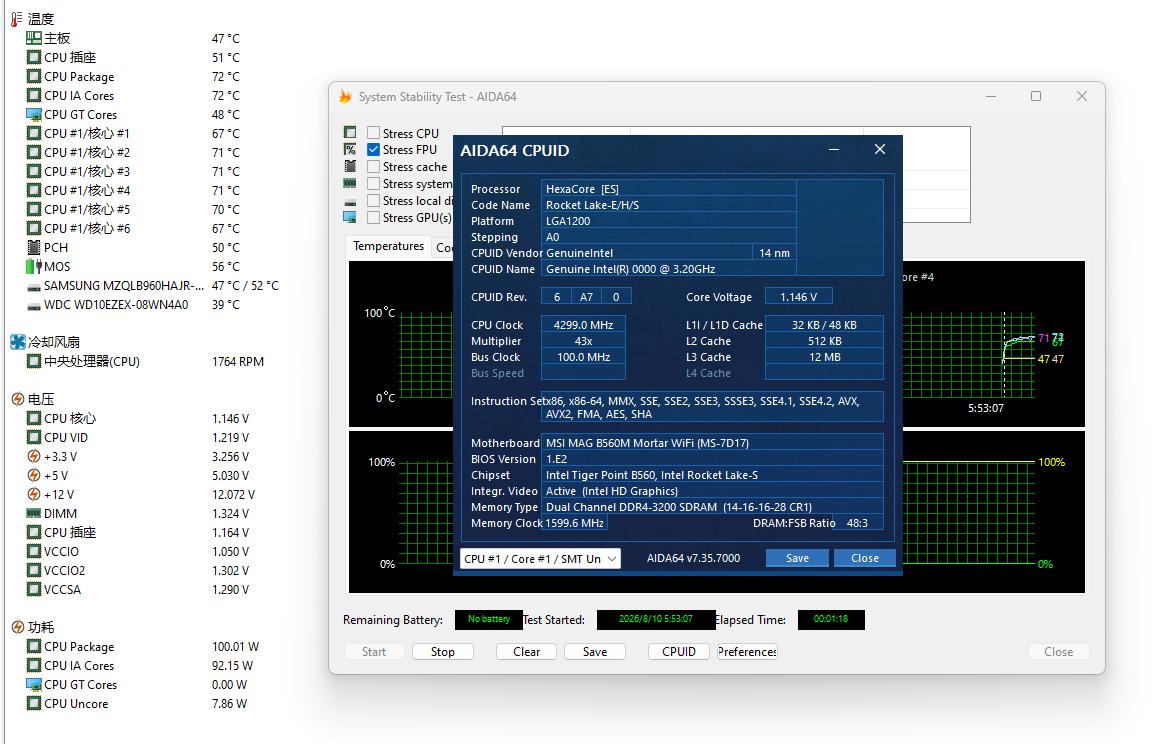The height and width of the screenshot is (744, 1154).
Task: Click the +12 V voltage icon
Action: click(x=34, y=495)
